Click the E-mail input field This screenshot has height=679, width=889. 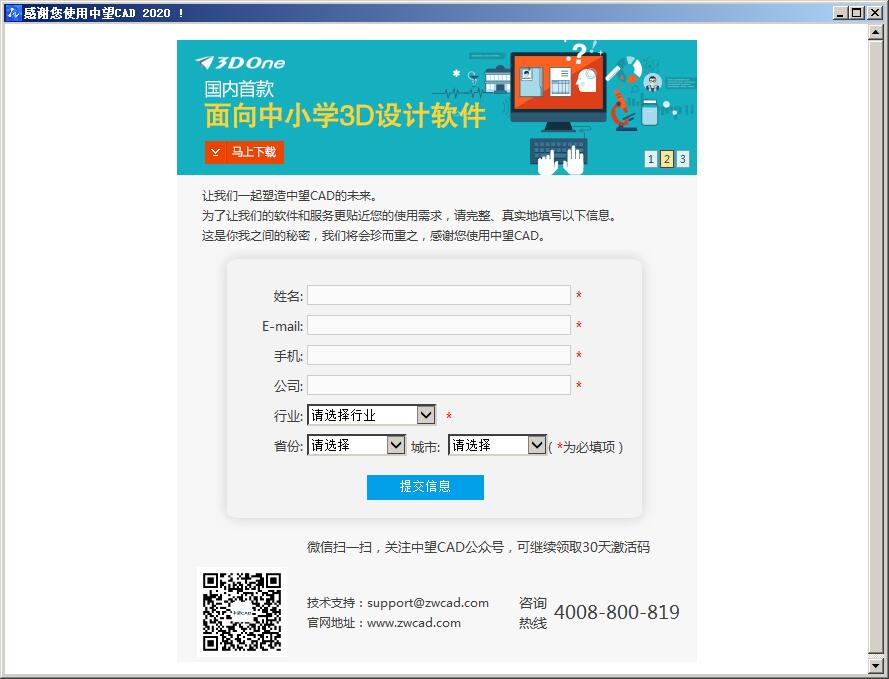click(439, 325)
